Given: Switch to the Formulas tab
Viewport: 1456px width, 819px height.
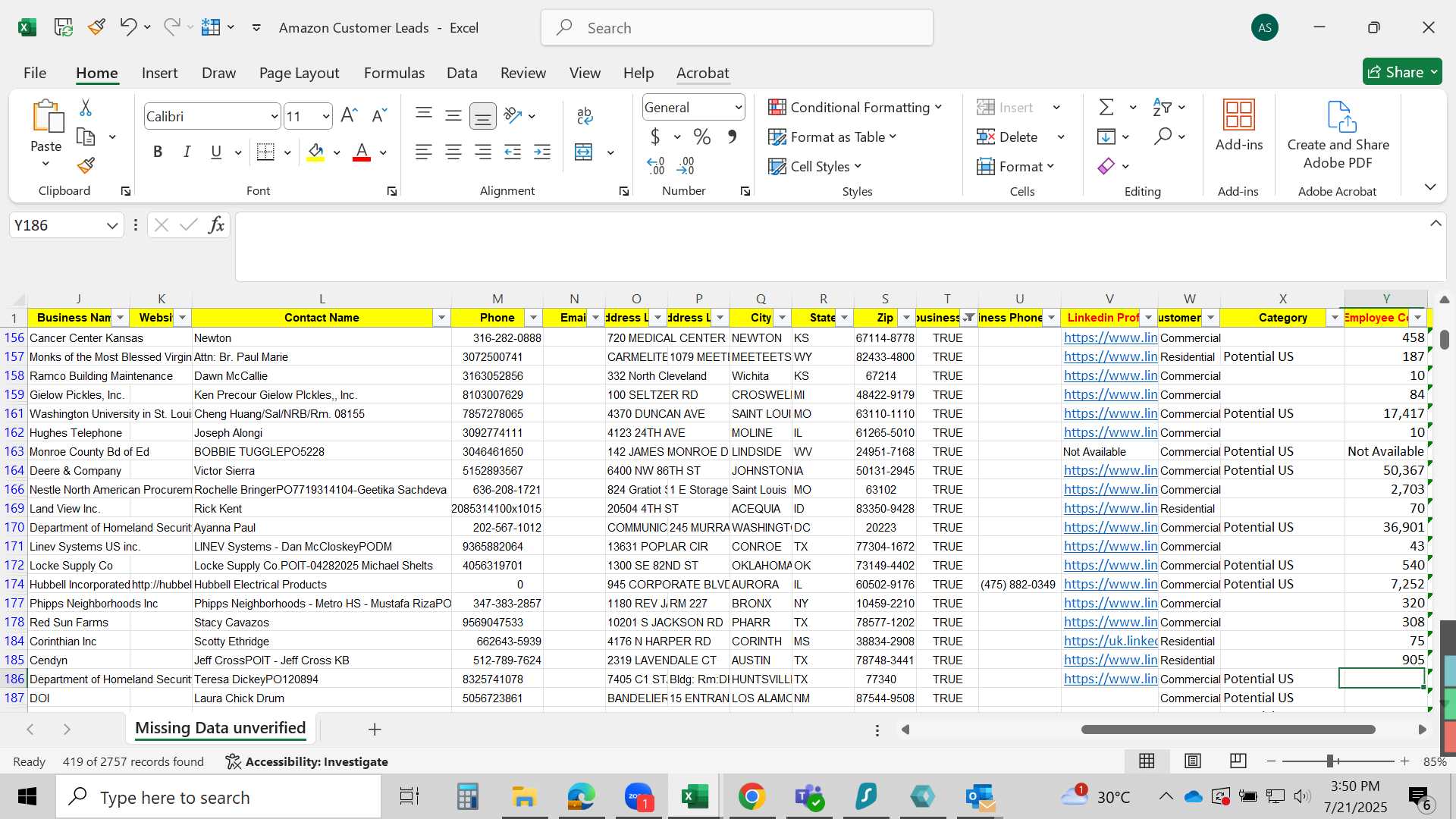Looking at the screenshot, I should point(394,73).
